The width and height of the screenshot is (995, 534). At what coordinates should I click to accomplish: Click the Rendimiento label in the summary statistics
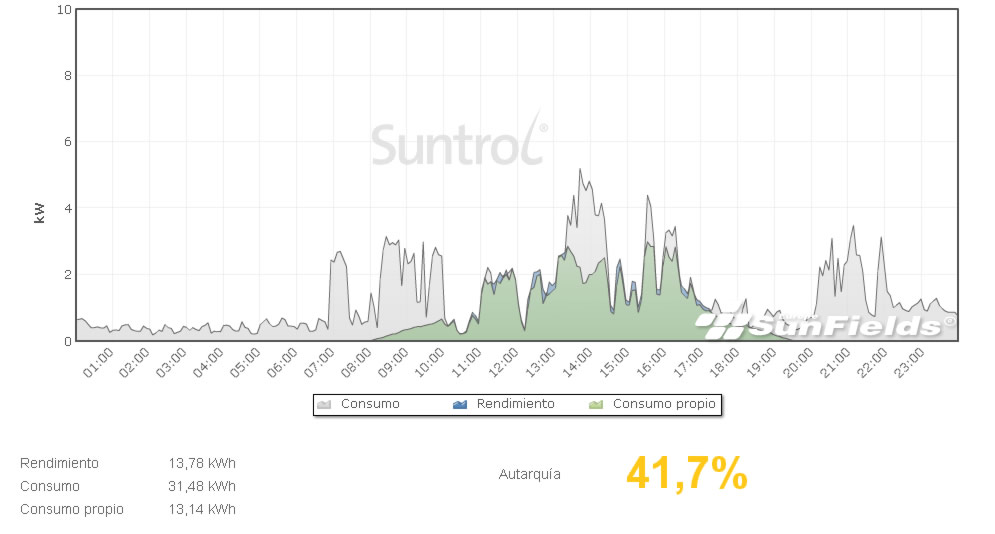pos(59,464)
